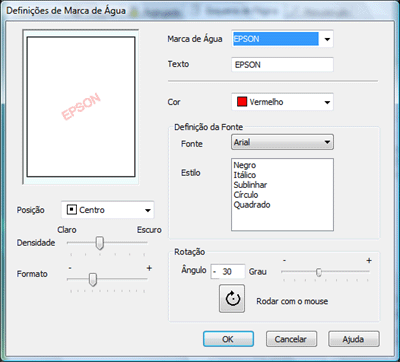
Task: Click the rotation angle slider handle
Action: (319, 272)
